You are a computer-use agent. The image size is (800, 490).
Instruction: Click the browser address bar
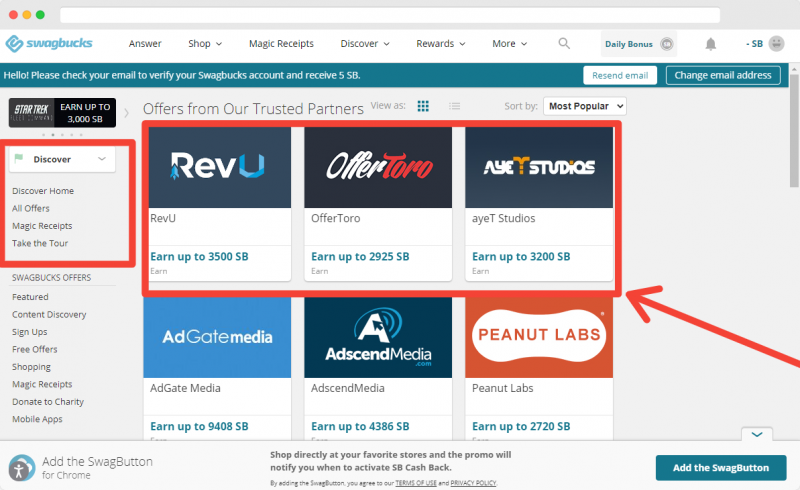390,15
